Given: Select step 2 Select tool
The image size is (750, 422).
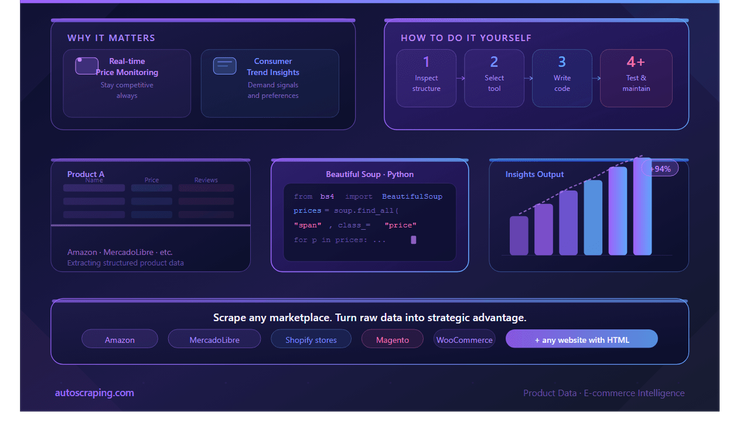Looking at the screenshot, I should [x=494, y=78].
